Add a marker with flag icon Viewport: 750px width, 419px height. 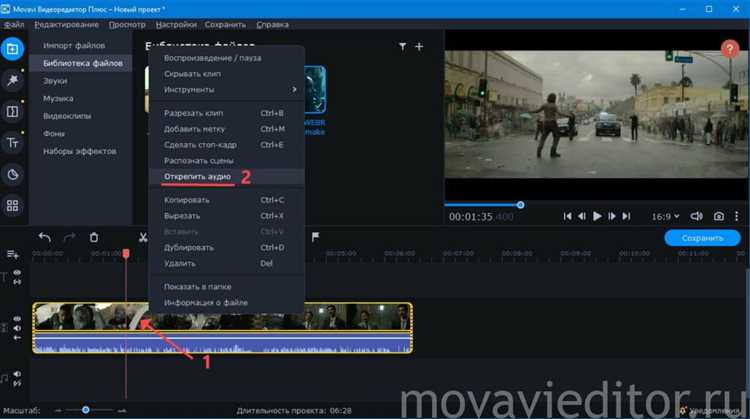pos(315,237)
